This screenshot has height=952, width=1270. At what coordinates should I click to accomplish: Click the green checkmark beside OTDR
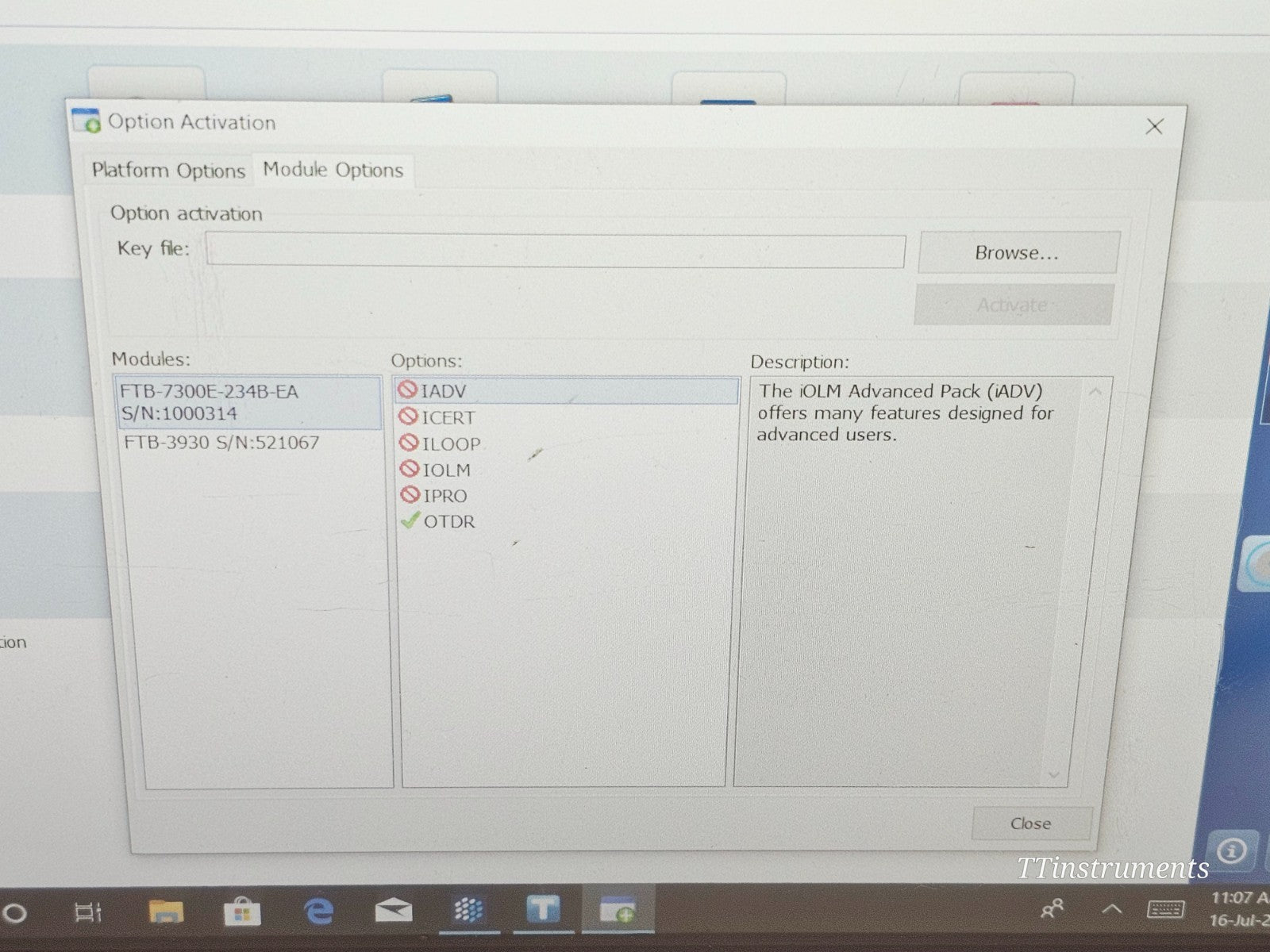point(410,520)
